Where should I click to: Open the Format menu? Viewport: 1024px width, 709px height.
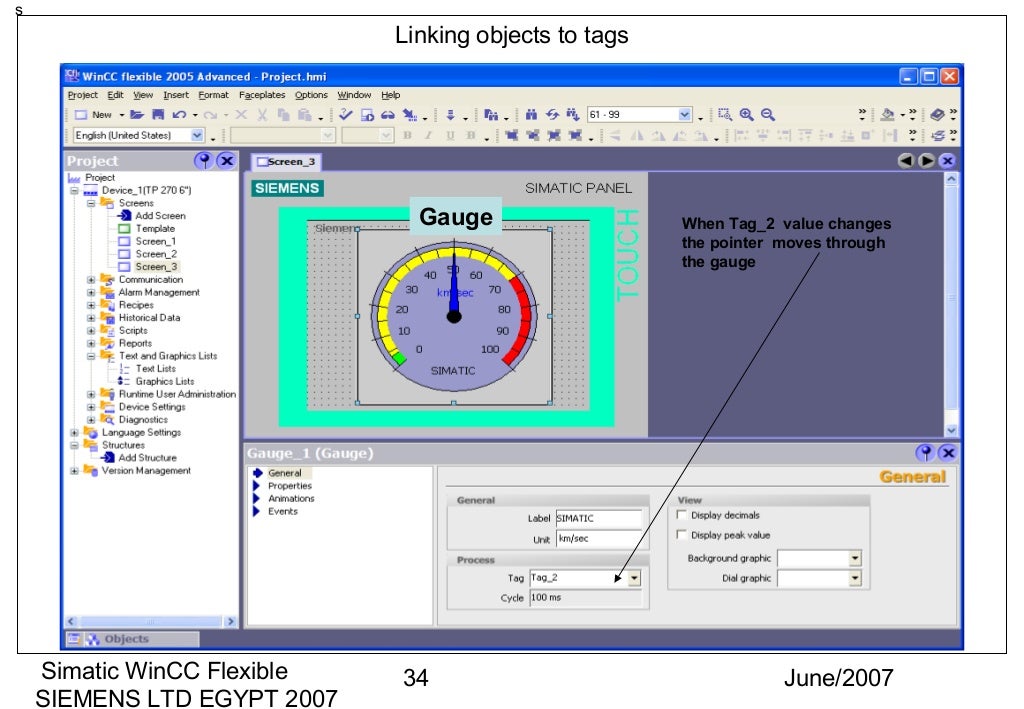[214, 95]
